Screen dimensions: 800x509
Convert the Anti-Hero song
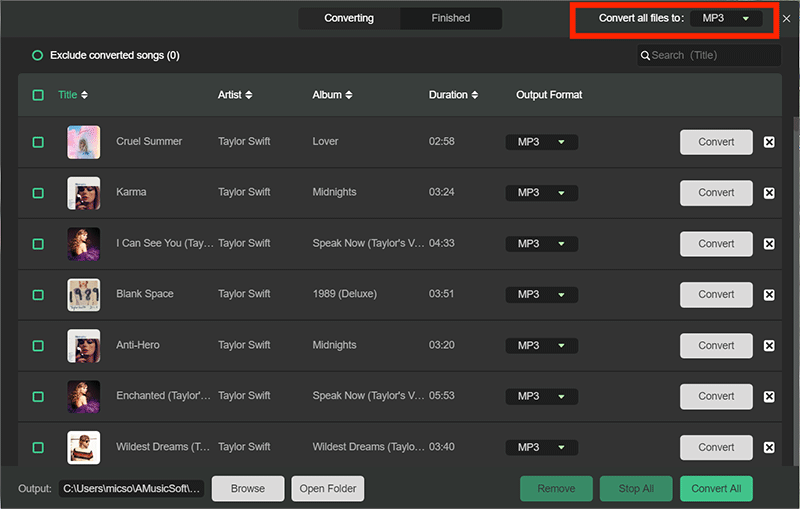click(716, 346)
